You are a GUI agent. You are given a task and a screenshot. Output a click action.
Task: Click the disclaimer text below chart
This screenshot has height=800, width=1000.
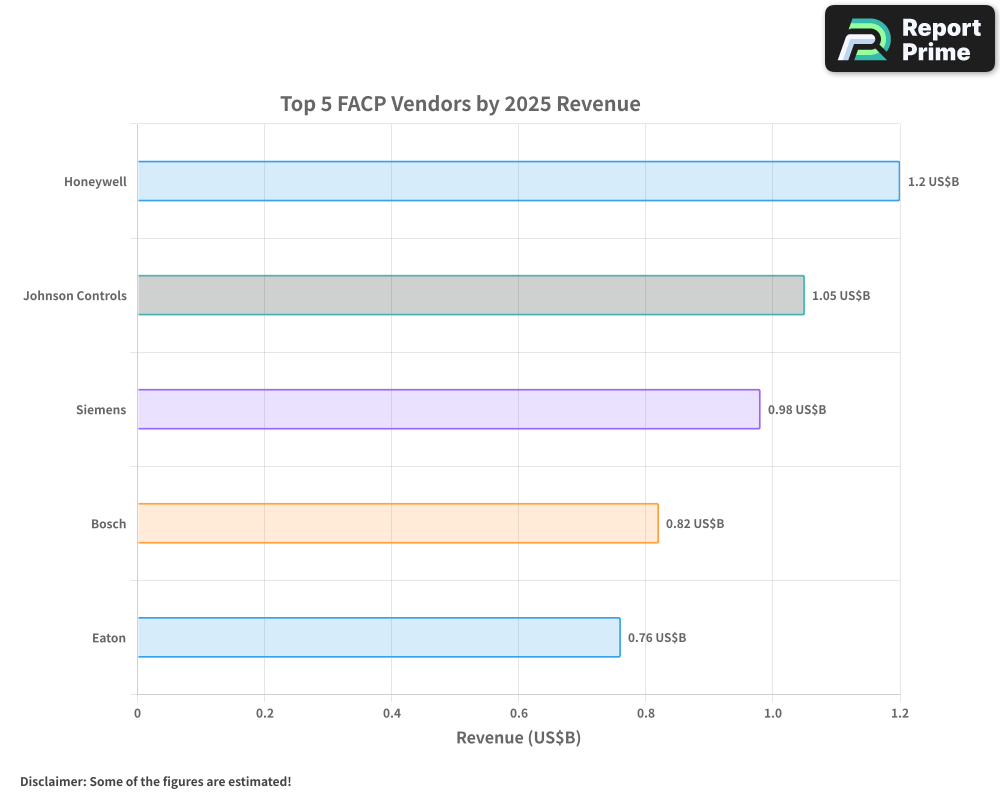pos(156,781)
